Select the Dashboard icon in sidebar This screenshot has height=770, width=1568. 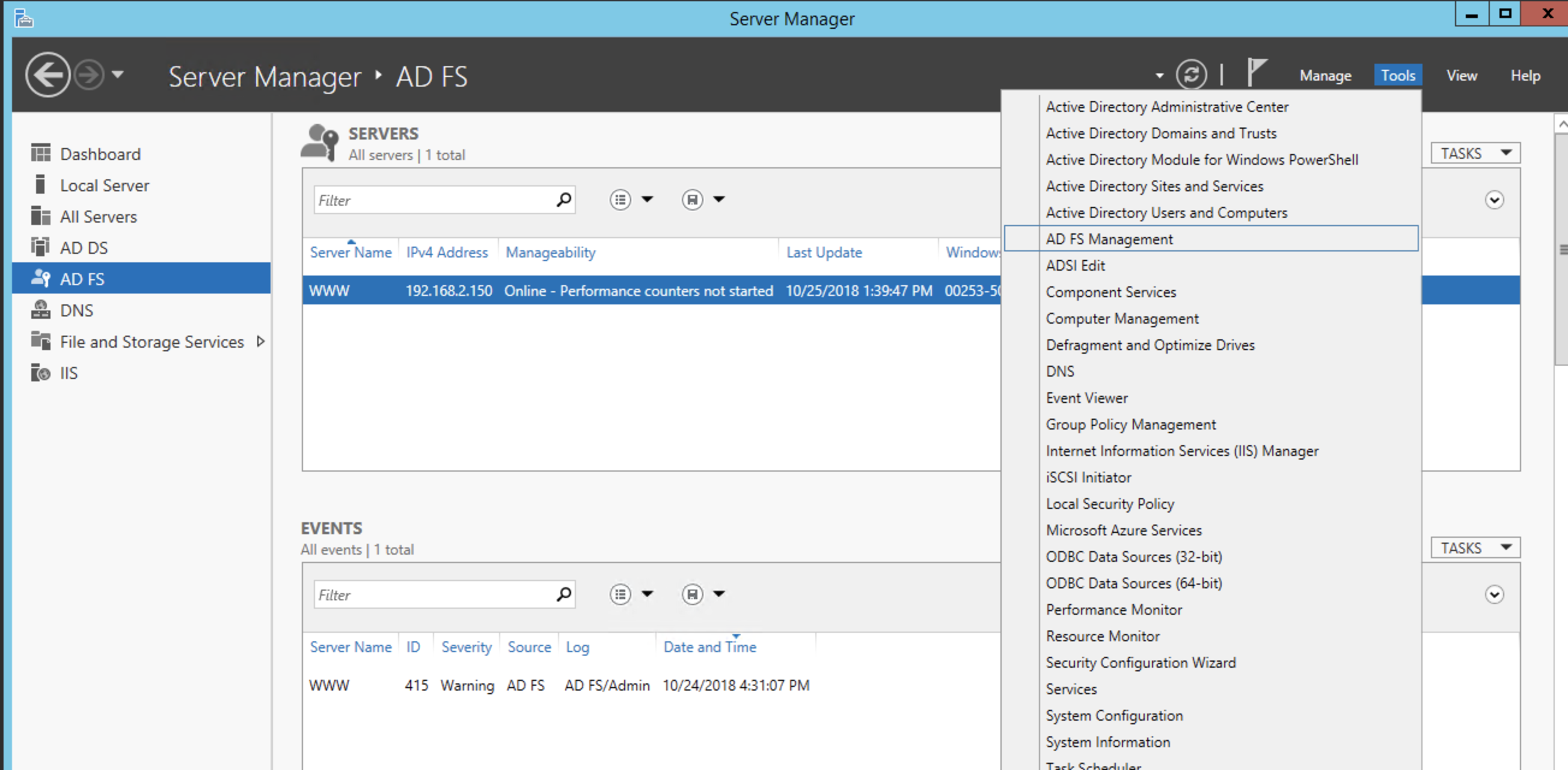tap(41, 153)
